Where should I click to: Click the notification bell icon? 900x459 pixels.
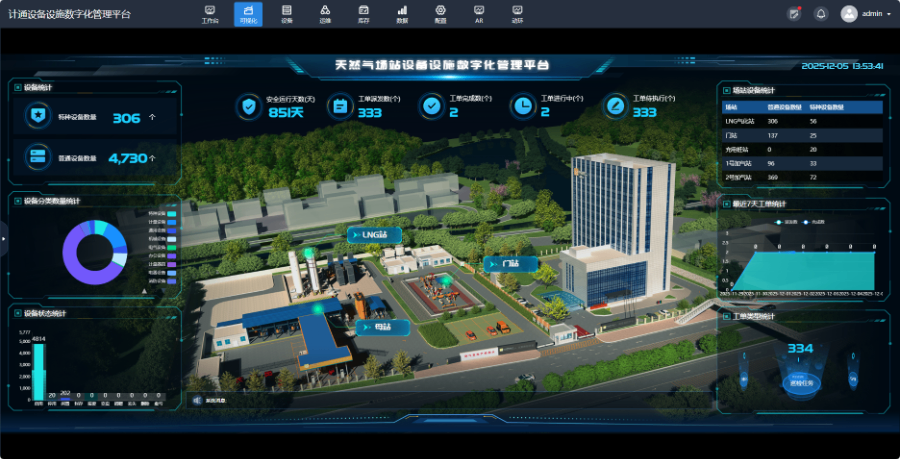821,14
